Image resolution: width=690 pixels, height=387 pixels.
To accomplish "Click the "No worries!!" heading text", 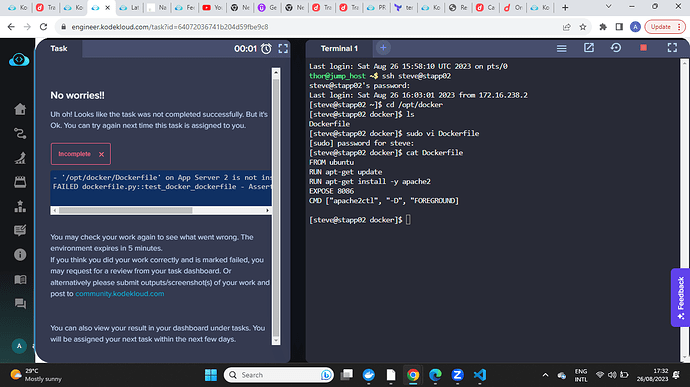I will point(77,95).
